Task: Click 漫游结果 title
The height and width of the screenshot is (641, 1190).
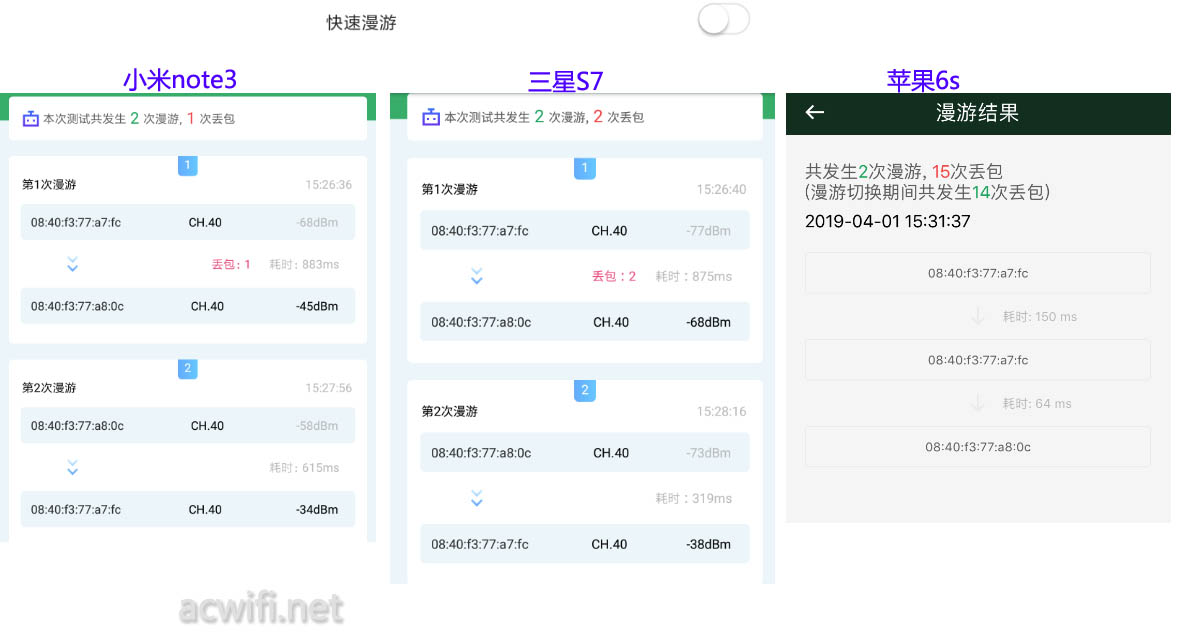Action: (977, 113)
